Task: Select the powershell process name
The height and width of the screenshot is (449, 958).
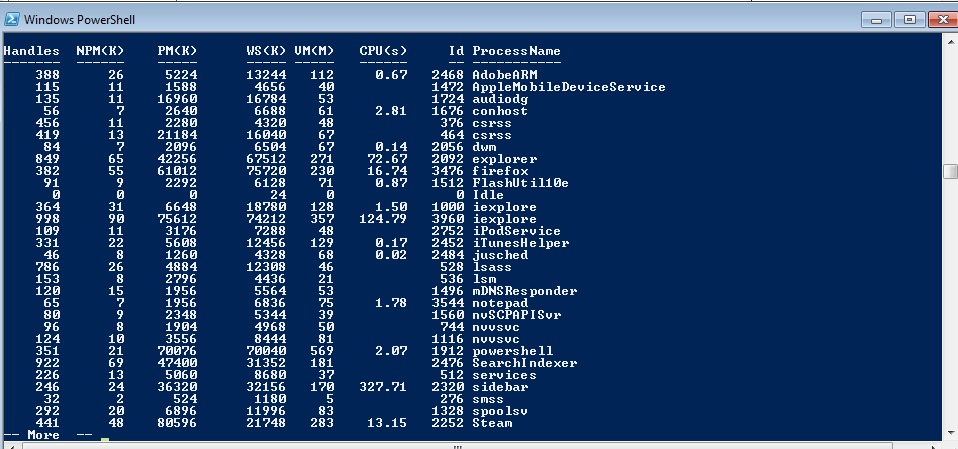Action: 513,351
